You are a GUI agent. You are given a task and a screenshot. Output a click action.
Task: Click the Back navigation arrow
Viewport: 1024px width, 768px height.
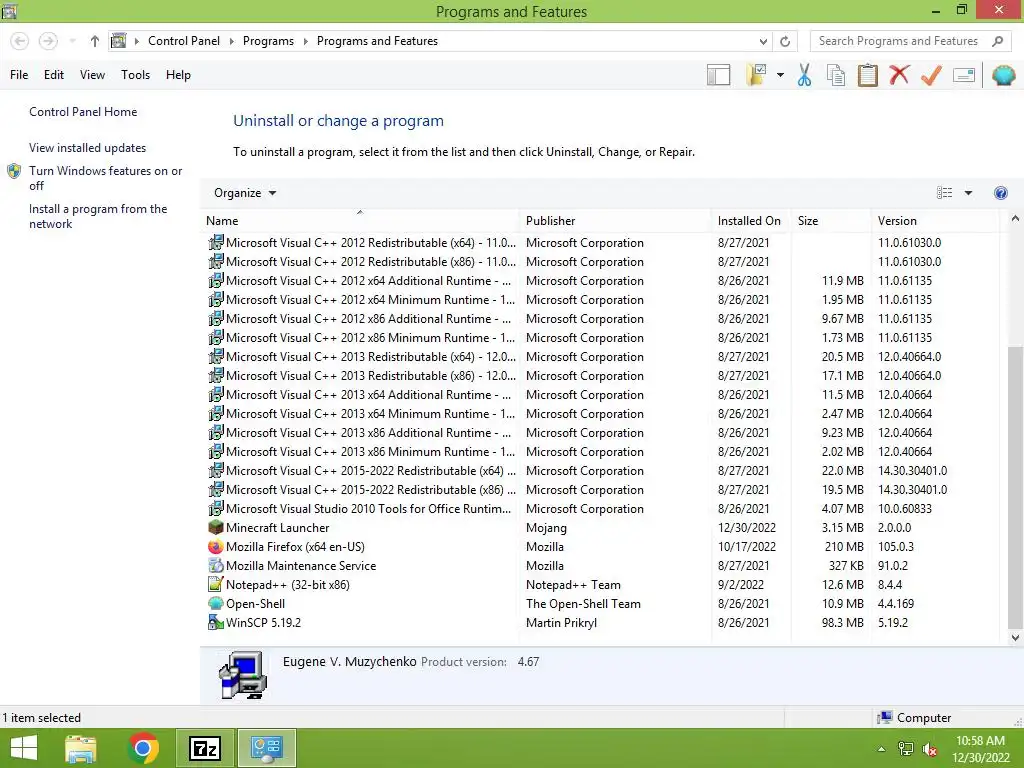[20, 41]
